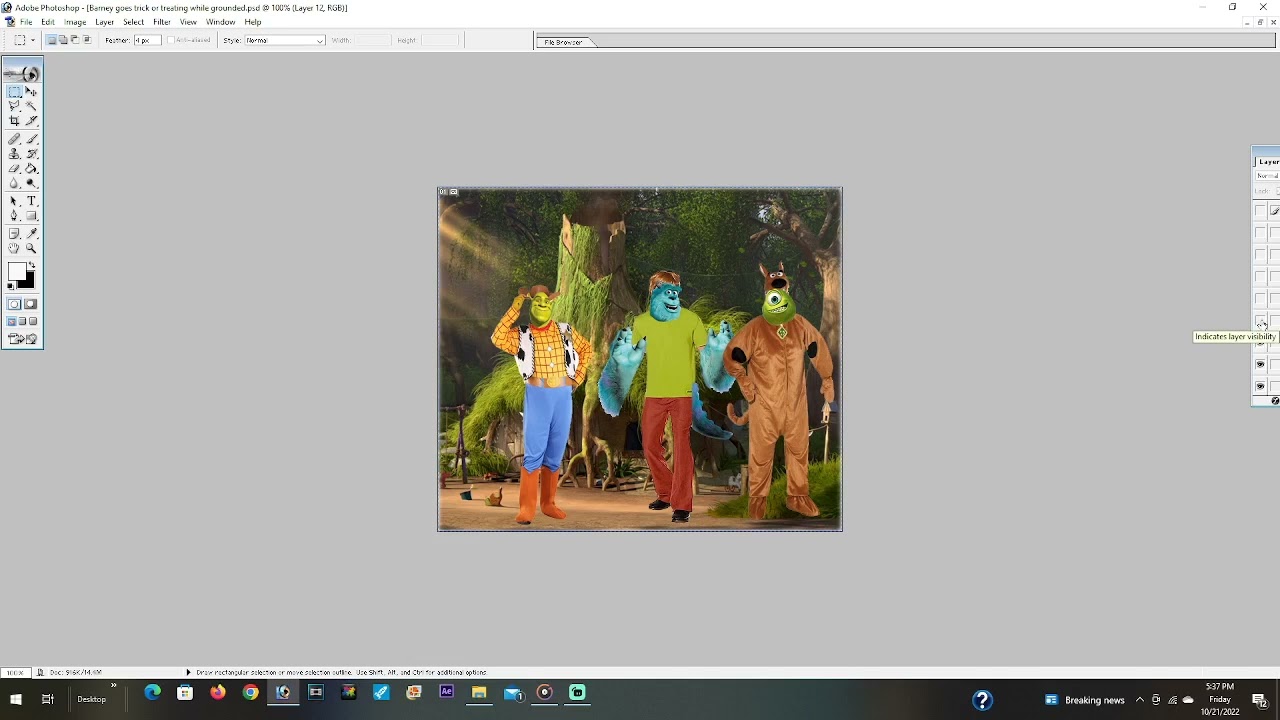Screen dimensions: 1280x720
Task: Open the Help menu
Action: tap(253, 22)
